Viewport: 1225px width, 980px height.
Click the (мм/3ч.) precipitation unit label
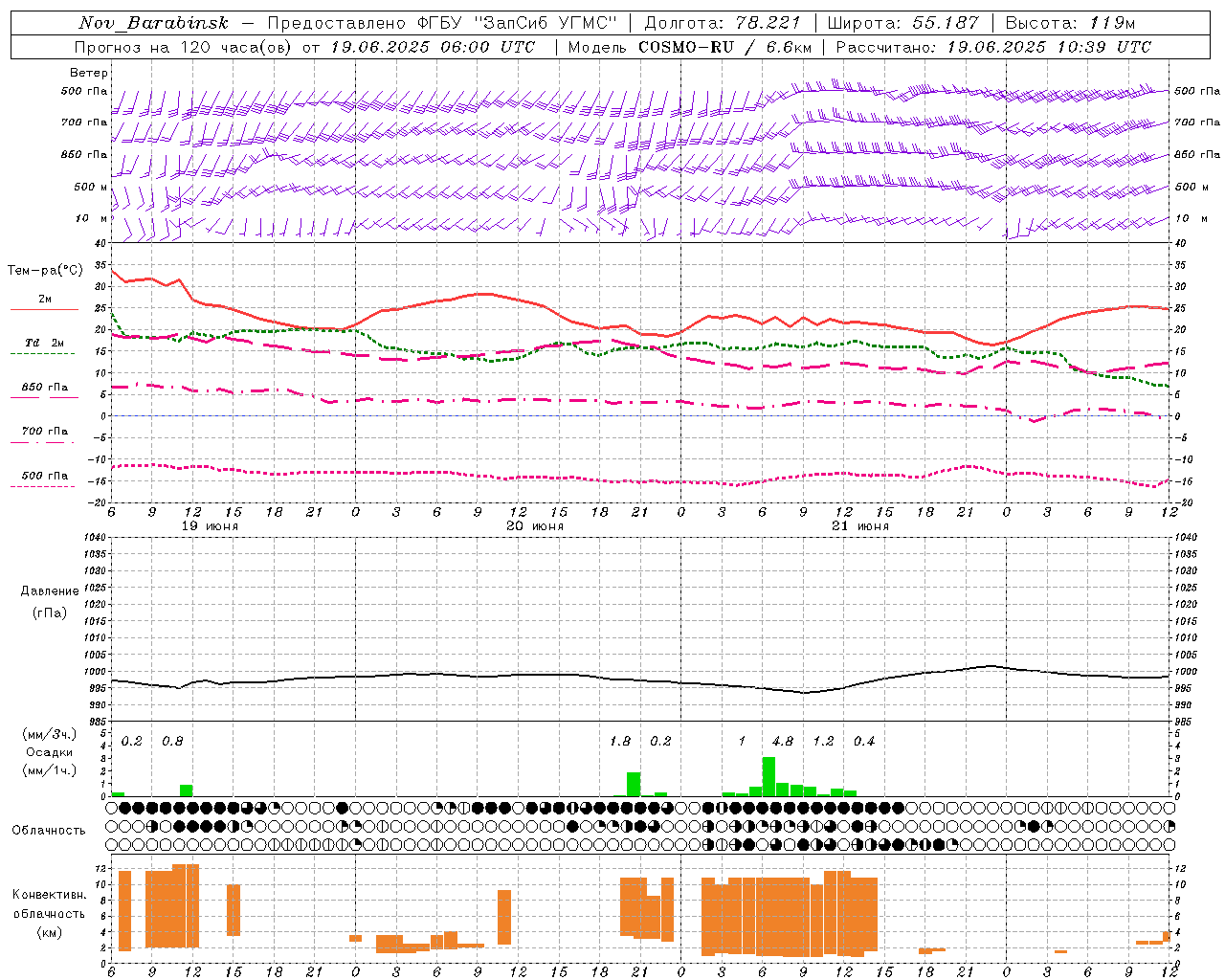(50, 735)
